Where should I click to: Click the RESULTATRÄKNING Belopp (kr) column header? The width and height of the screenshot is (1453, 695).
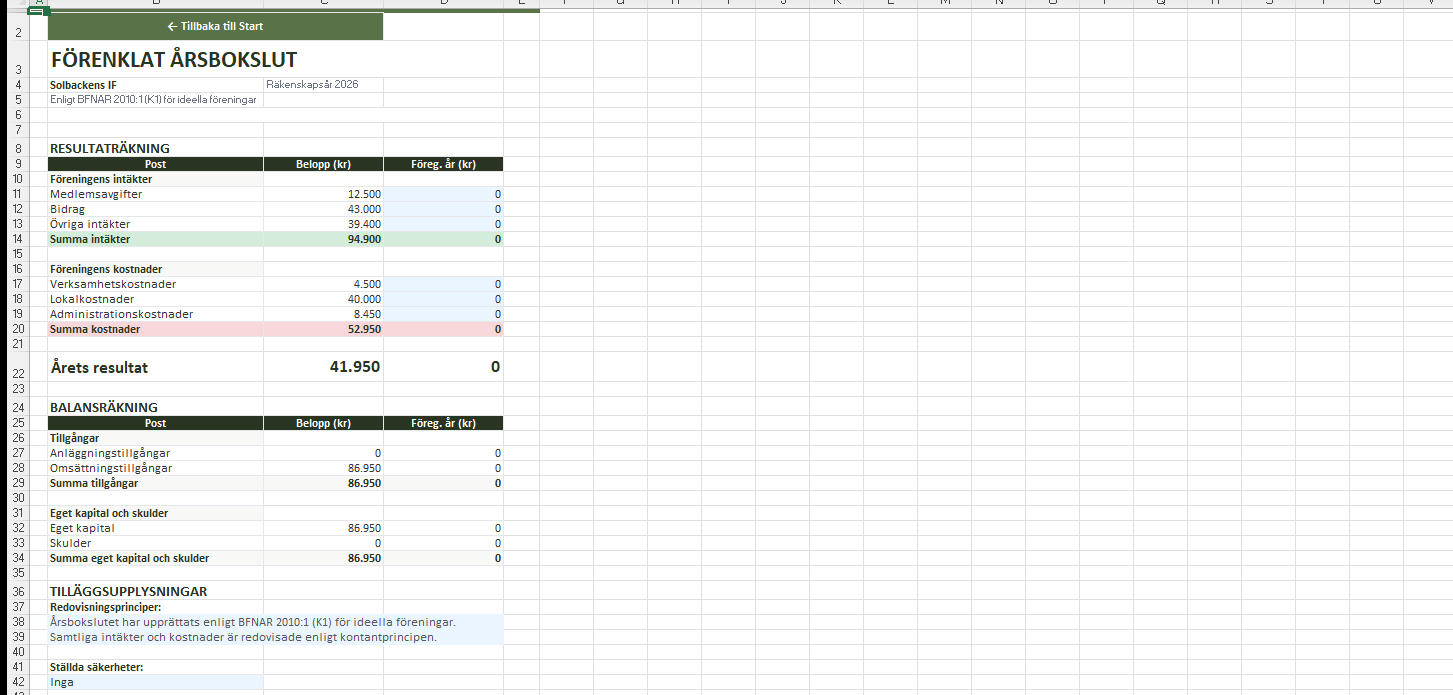click(323, 164)
